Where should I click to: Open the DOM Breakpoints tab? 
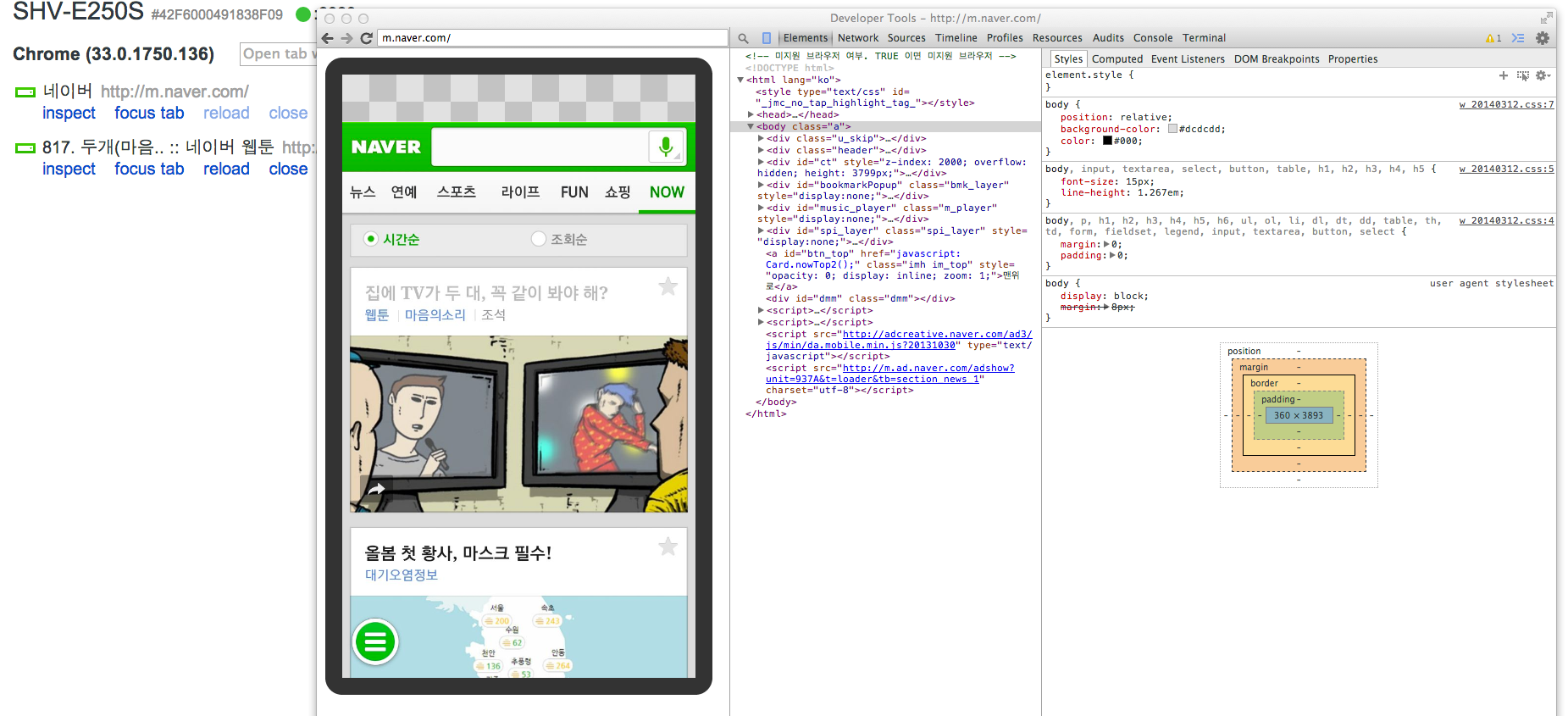pyautogui.click(x=1277, y=59)
